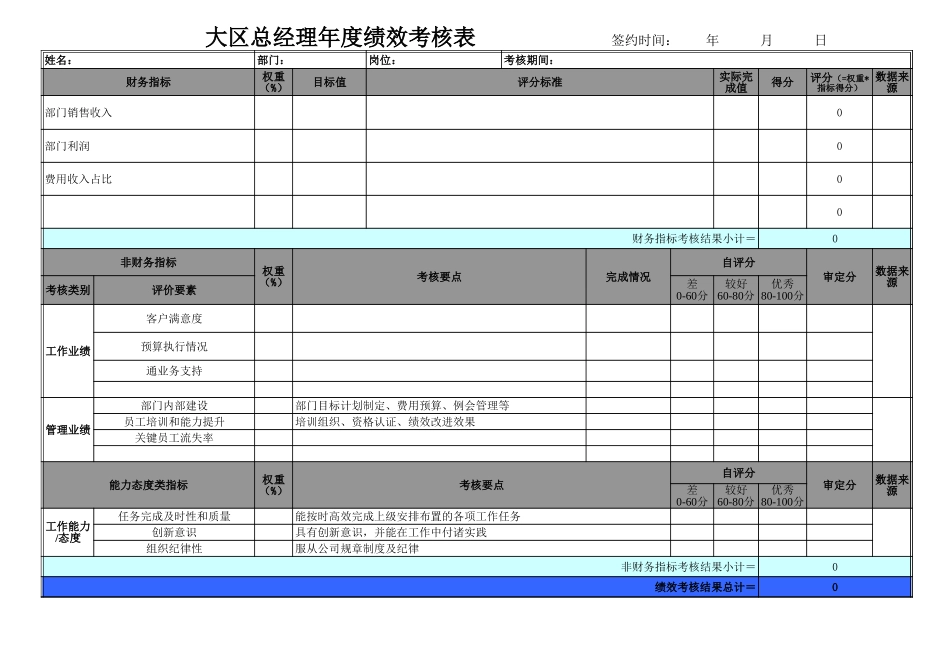
Task: Select 财务指标考核结果小计= label
Action: pos(694,239)
